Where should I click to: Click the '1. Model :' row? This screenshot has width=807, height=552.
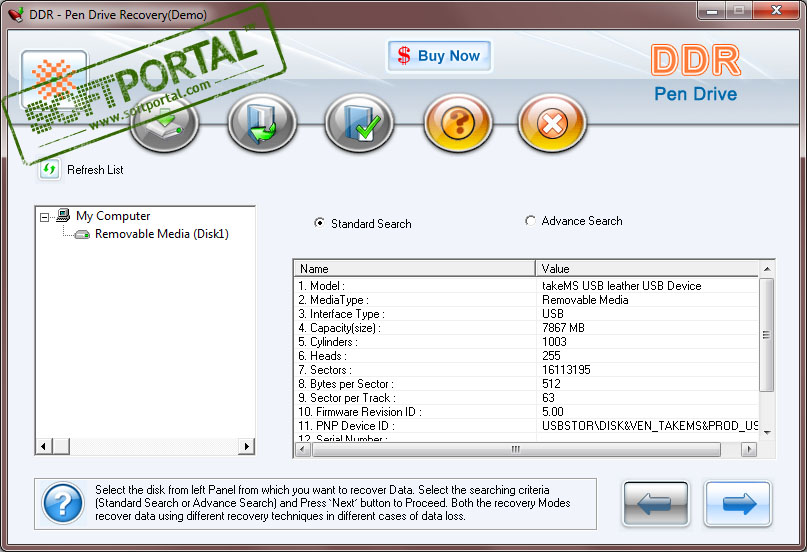pyautogui.click(x=526, y=286)
